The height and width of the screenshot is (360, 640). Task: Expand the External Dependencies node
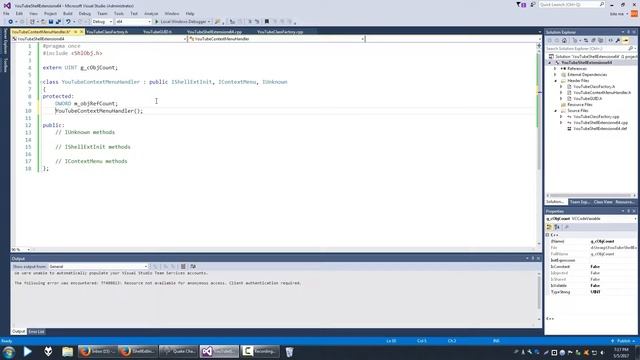[x=555, y=75]
